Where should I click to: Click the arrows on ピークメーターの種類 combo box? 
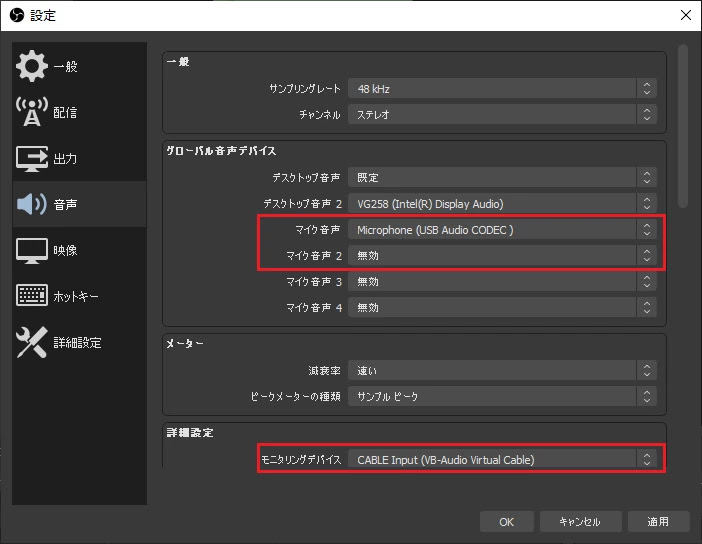pos(646,396)
